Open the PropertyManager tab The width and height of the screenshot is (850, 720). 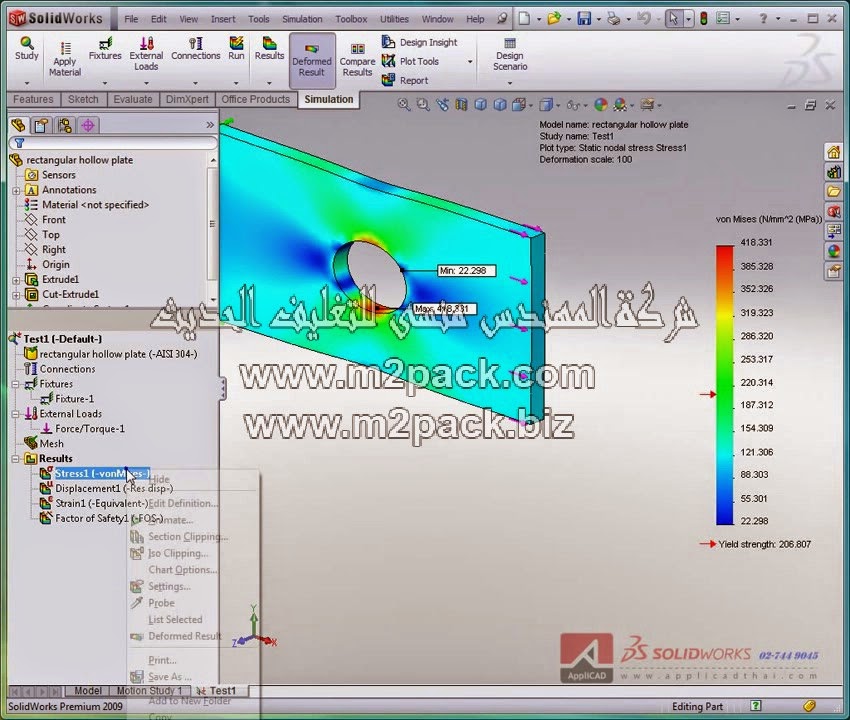(41, 125)
